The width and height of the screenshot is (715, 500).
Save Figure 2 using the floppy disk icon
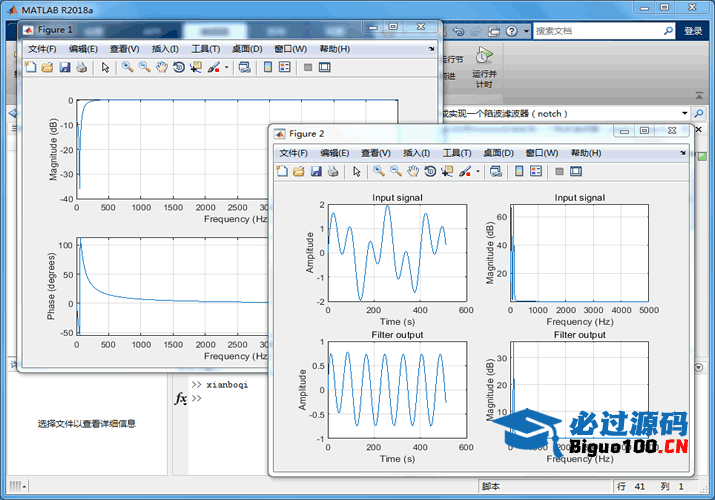(x=316, y=171)
